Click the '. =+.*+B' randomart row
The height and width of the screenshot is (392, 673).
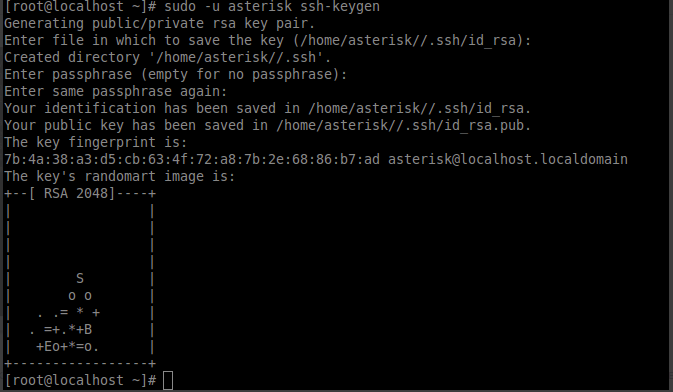point(61,330)
